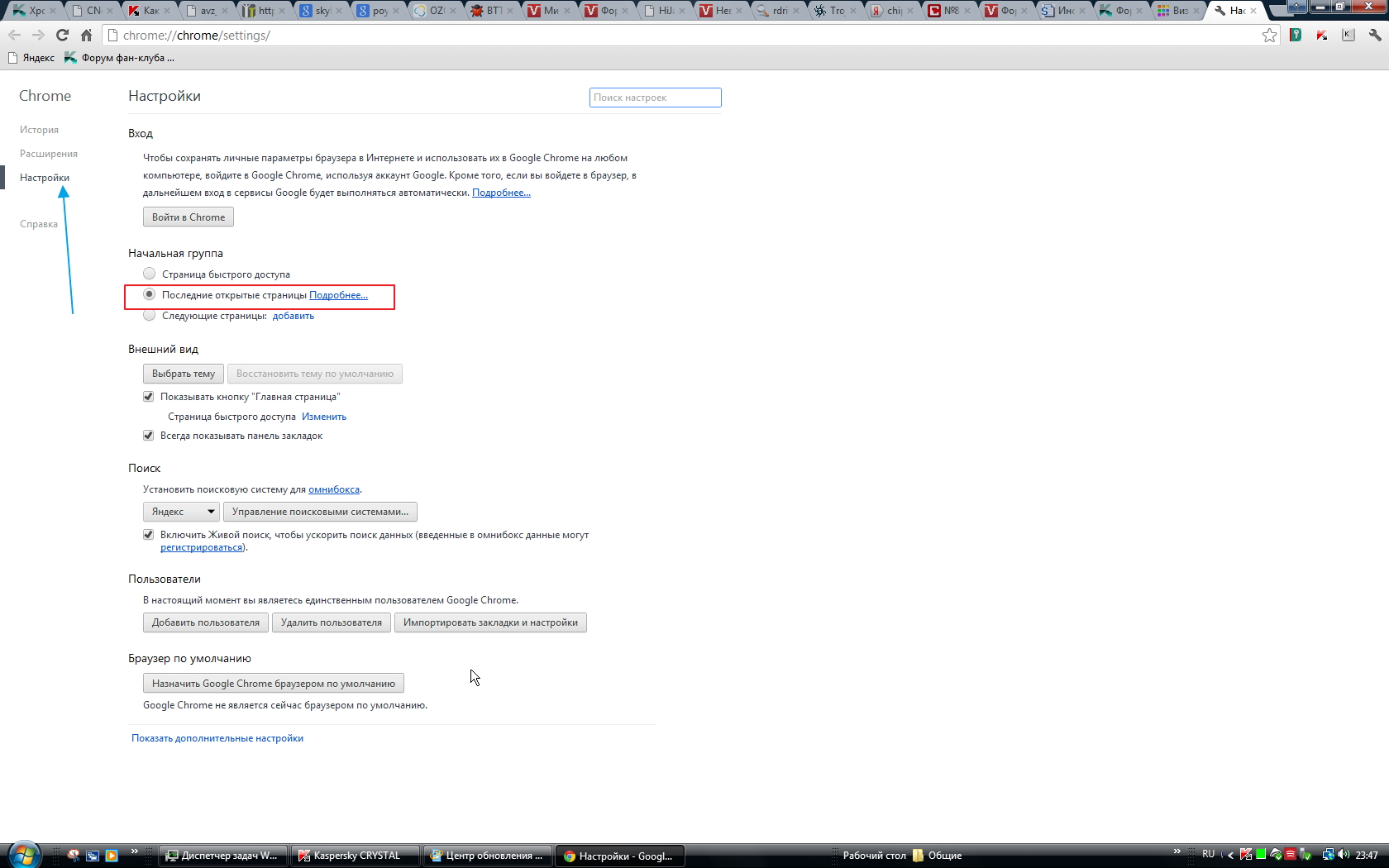Click 'Подробнее...' link in the sign-in section
This screenshot has height=868, width=1389.
point(501,193)
